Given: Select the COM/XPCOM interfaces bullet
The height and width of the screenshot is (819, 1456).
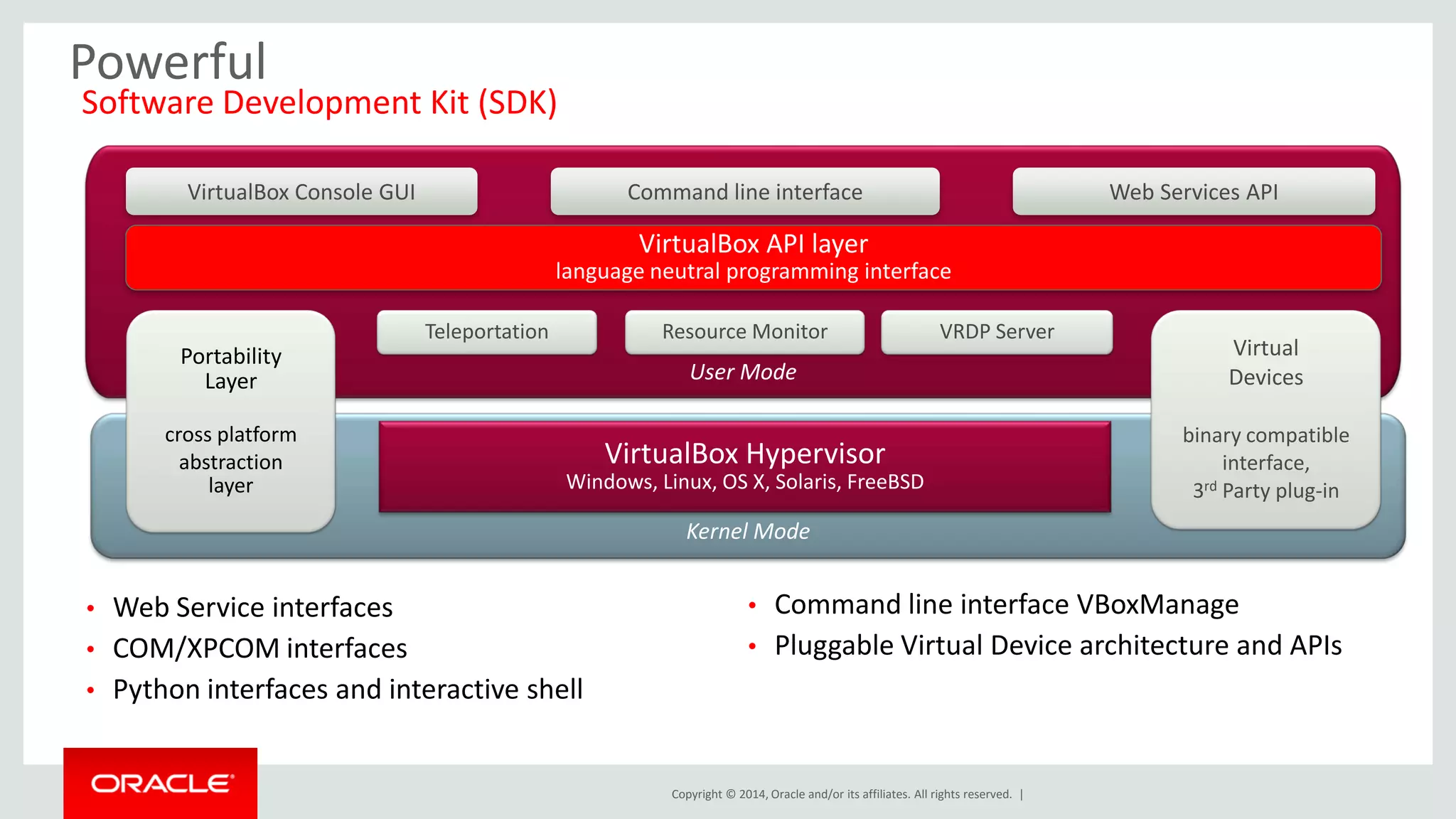Looking at the screenshot, I should coord(259,648).
